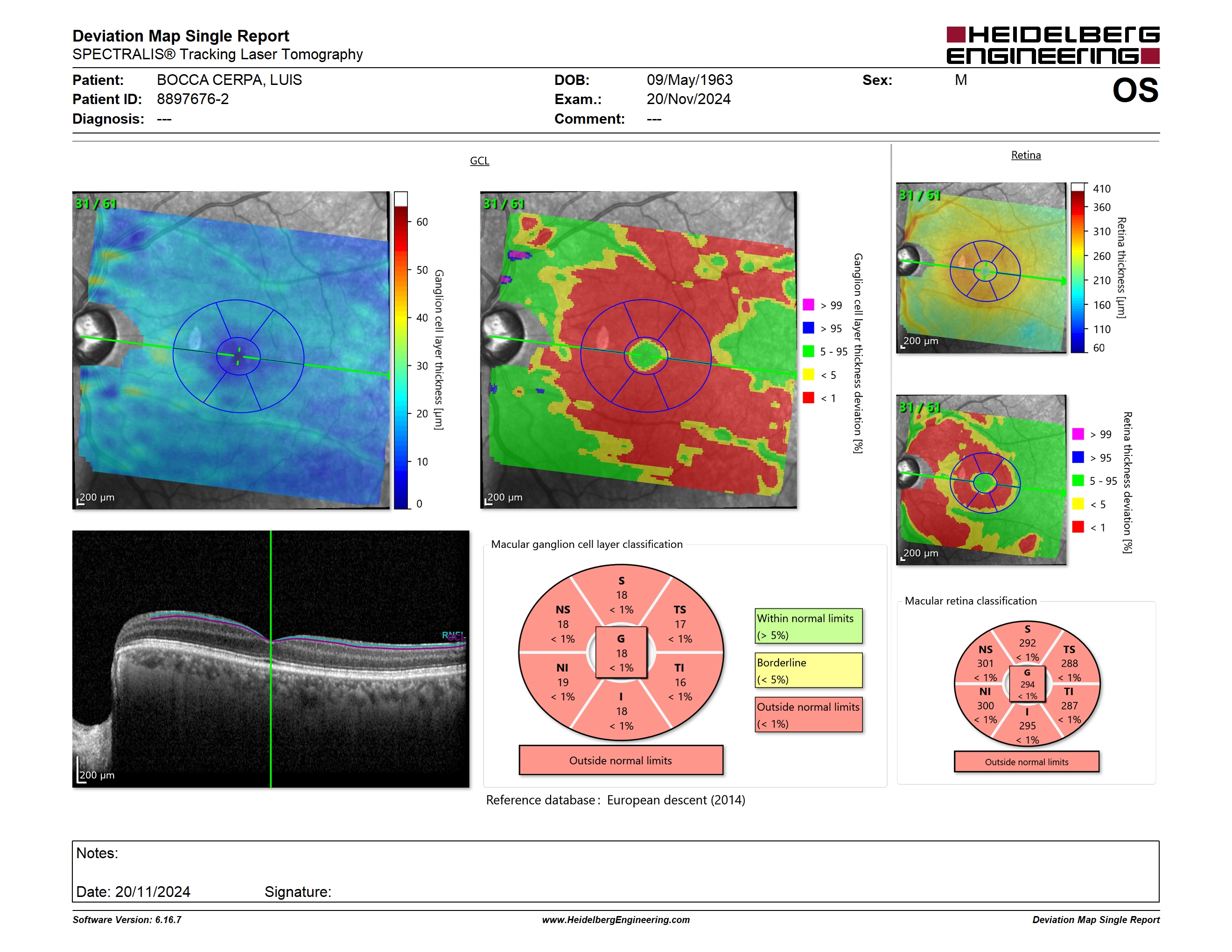Click the 'Diagnosis:' label
The width and height of the screenshot is (1232, 952).
(x=108, y=119)
